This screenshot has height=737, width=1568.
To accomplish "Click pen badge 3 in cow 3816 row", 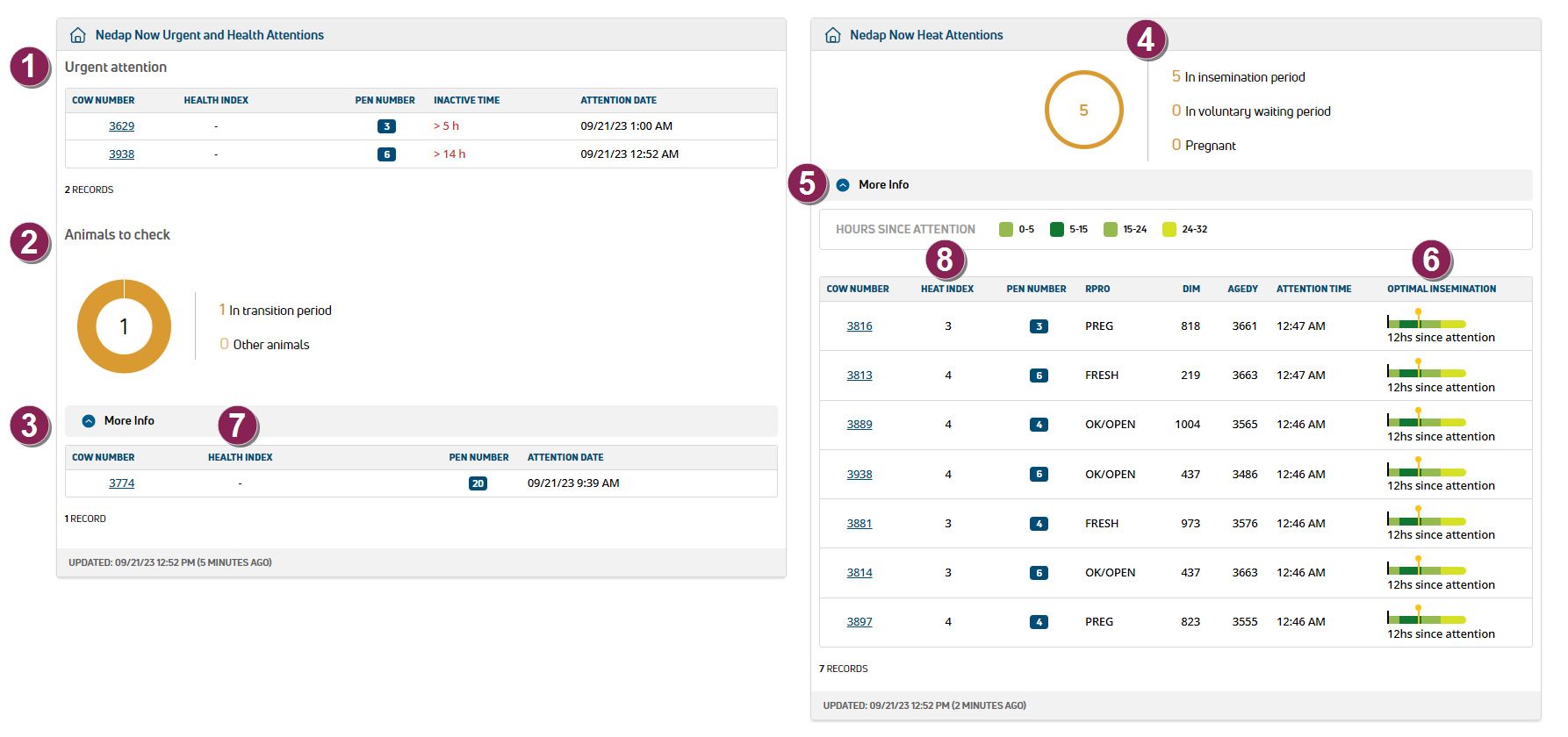I will [x=1039, y=326].
